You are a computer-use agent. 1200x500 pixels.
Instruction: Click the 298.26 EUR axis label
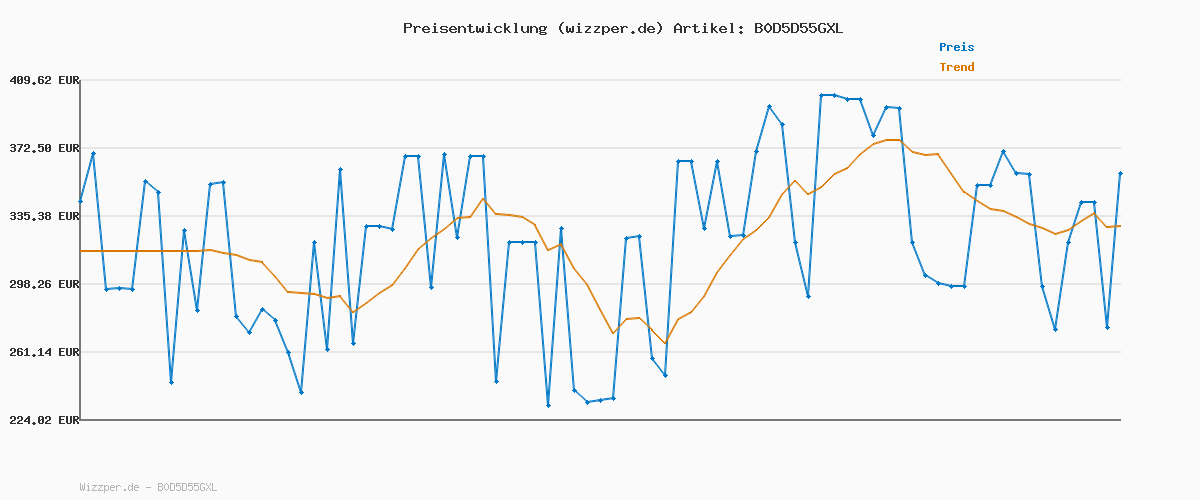pyautogui.click(x=43, y=284)
